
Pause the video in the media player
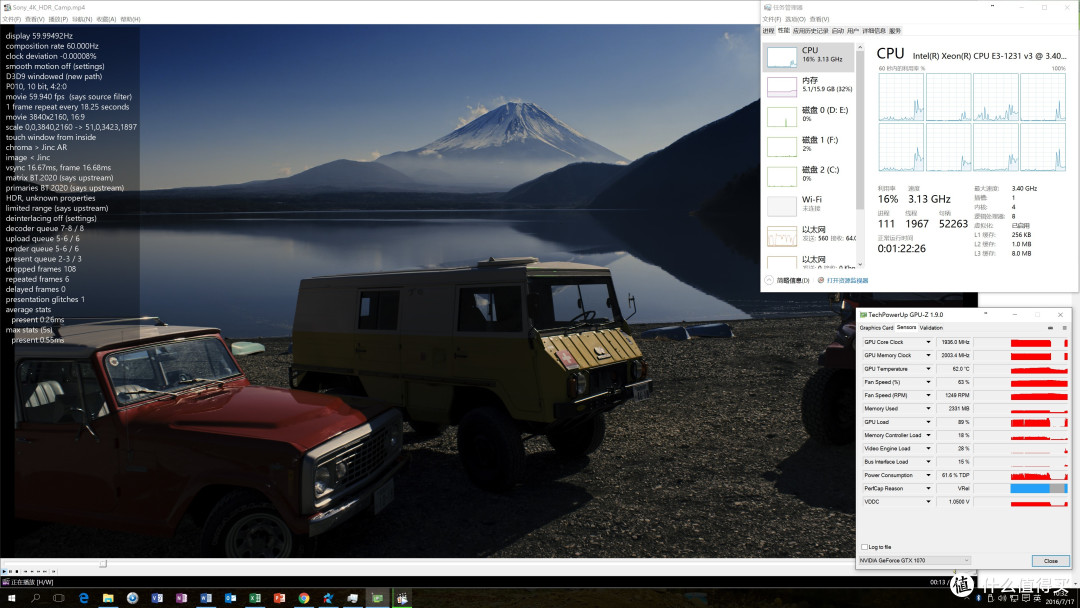pyautogui.click(x=10, y=572)
